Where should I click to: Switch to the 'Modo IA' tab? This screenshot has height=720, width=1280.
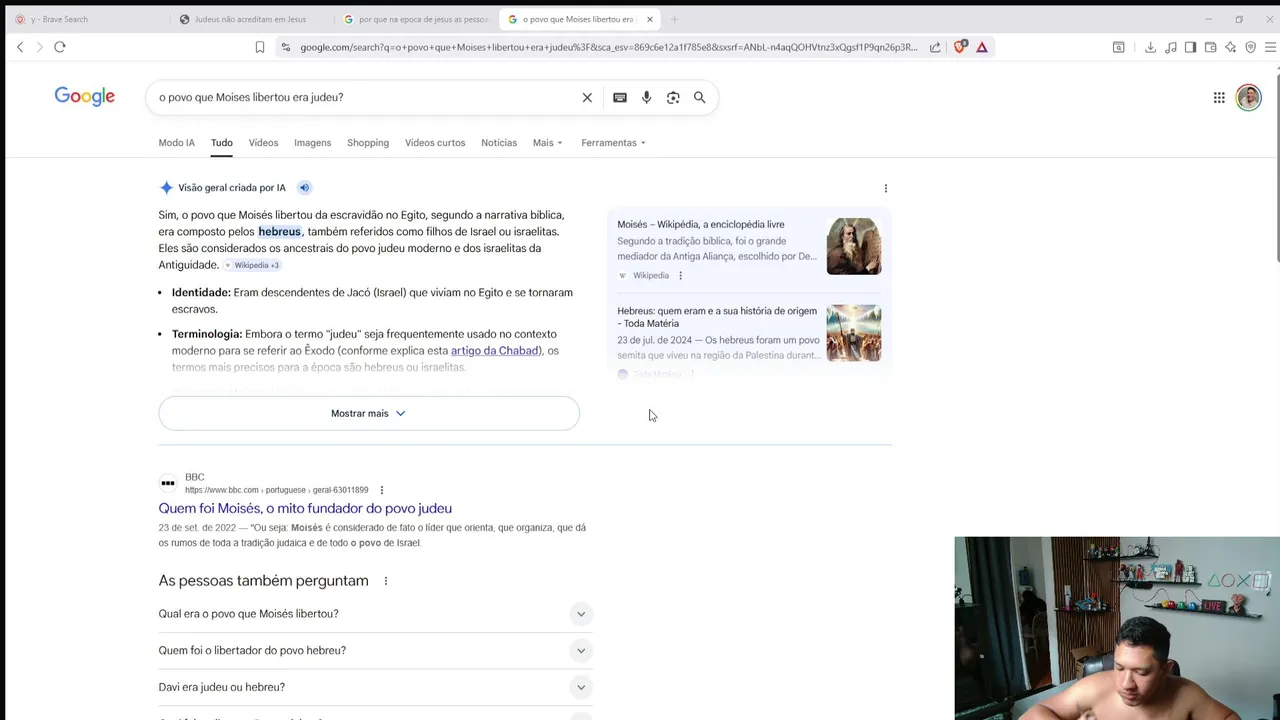coord(176,143)
